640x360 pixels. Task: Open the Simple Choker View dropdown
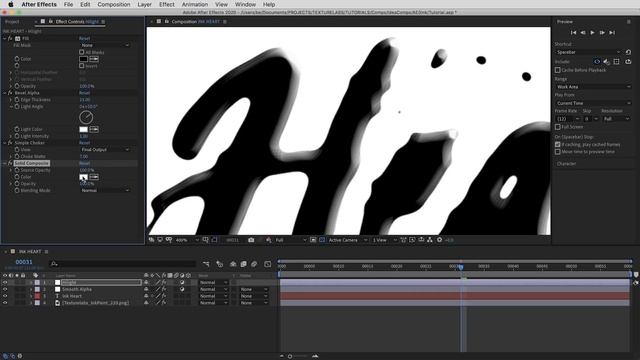click(105, 150)
